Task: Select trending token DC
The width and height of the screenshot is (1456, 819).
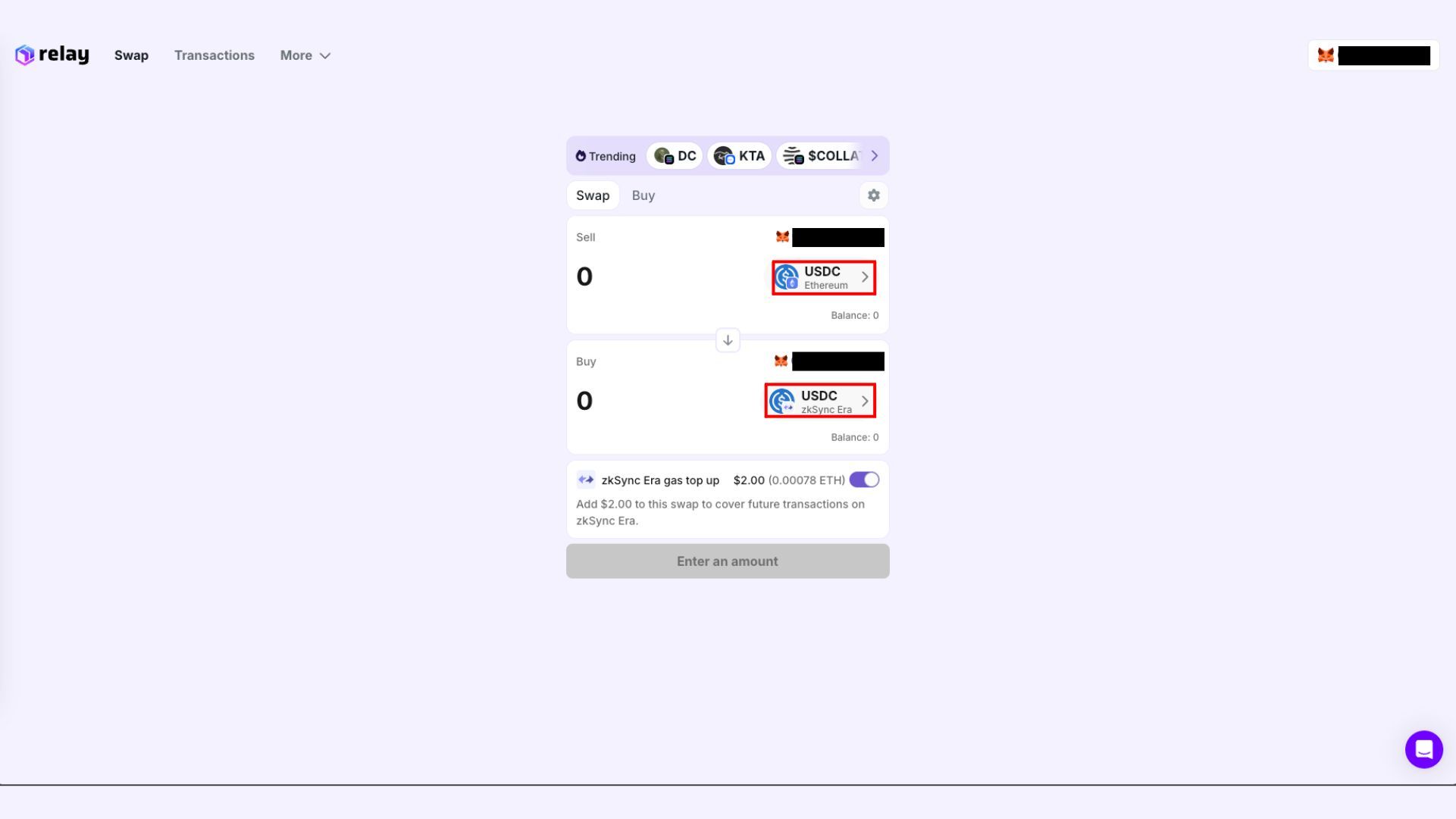Action: pyautogui.click(x=675, y=156)
